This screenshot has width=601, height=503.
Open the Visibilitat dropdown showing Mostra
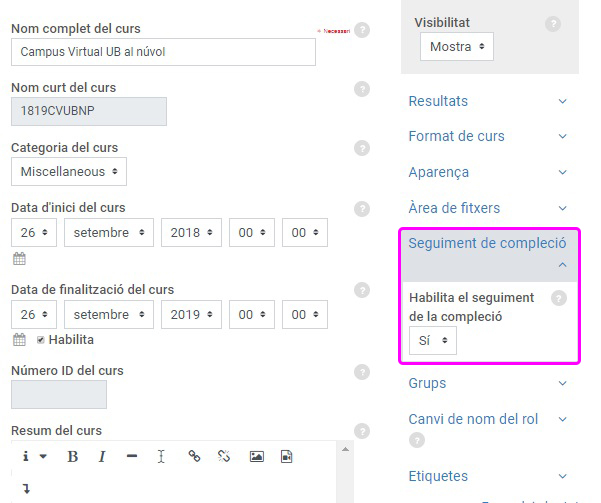pos(456,47)
